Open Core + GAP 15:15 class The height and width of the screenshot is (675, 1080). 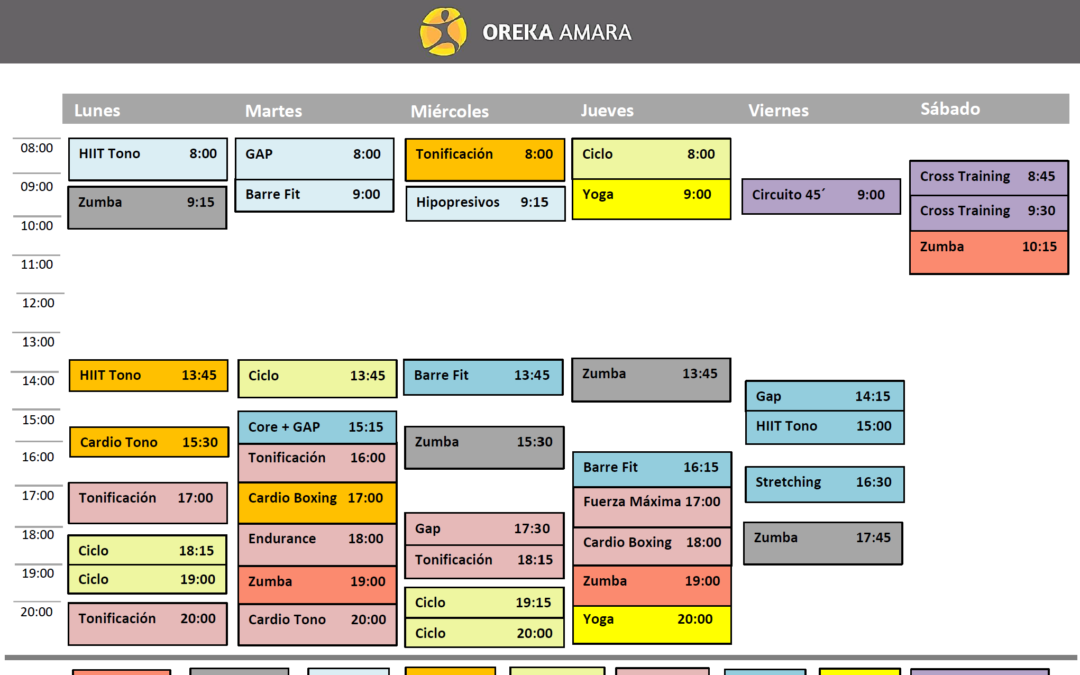point(318,428)
